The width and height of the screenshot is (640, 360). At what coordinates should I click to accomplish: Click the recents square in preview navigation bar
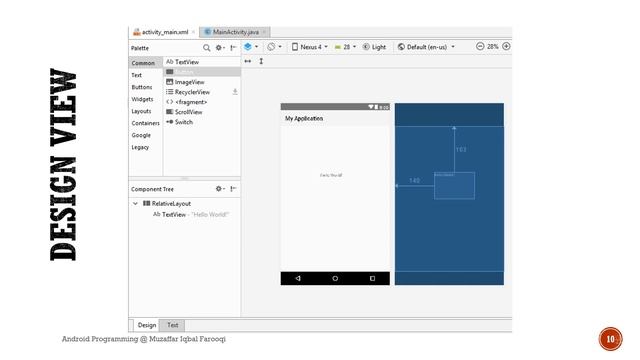(x=372, y=278)
